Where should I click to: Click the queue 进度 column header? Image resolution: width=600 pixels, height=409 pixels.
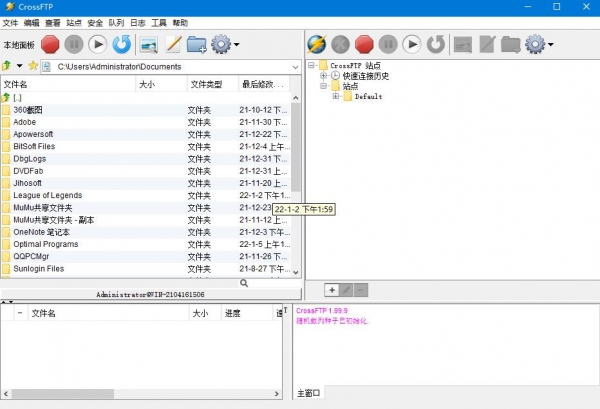[x=246, y=313]
